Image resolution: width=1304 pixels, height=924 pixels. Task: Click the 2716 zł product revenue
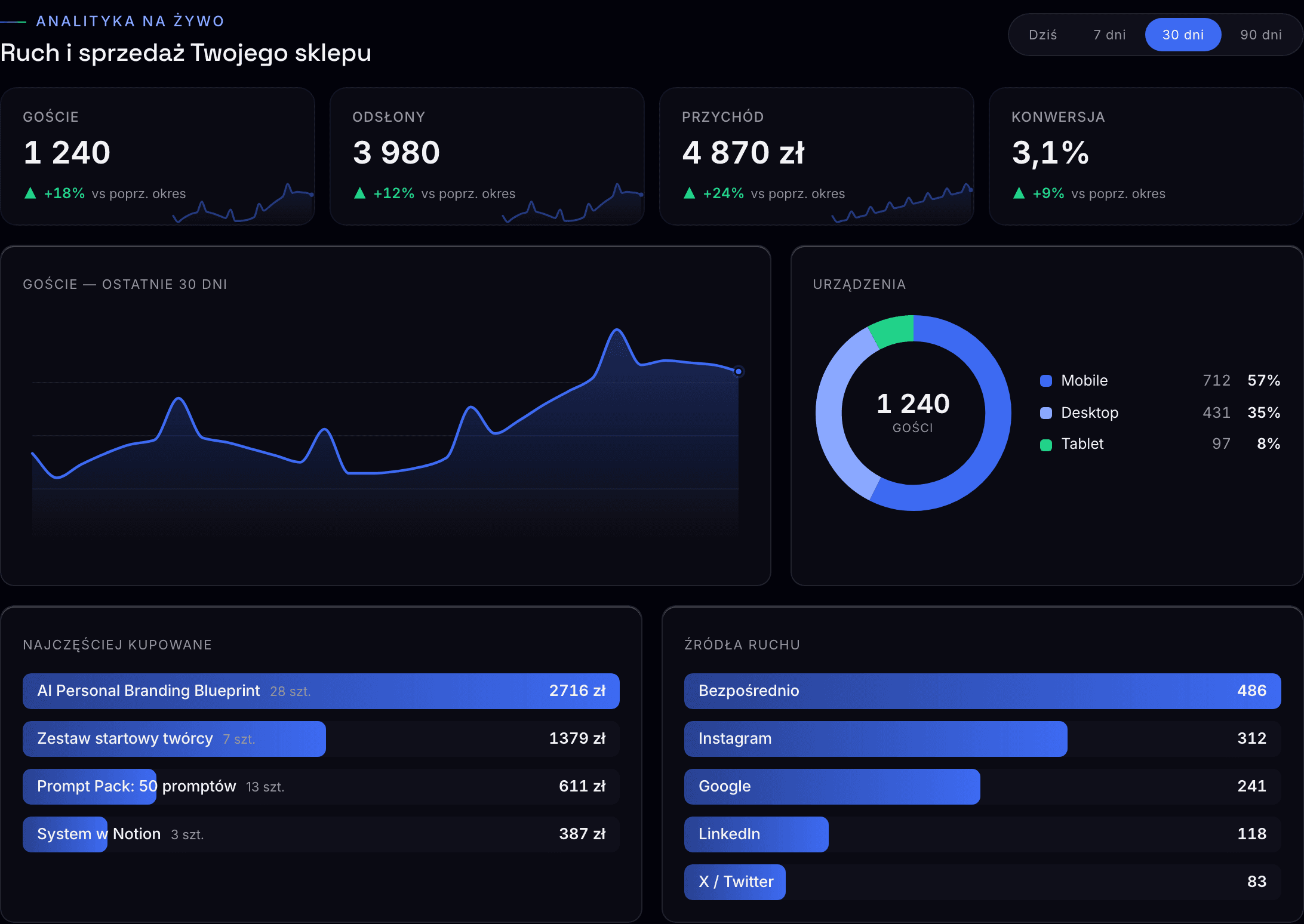click(577, 691)
